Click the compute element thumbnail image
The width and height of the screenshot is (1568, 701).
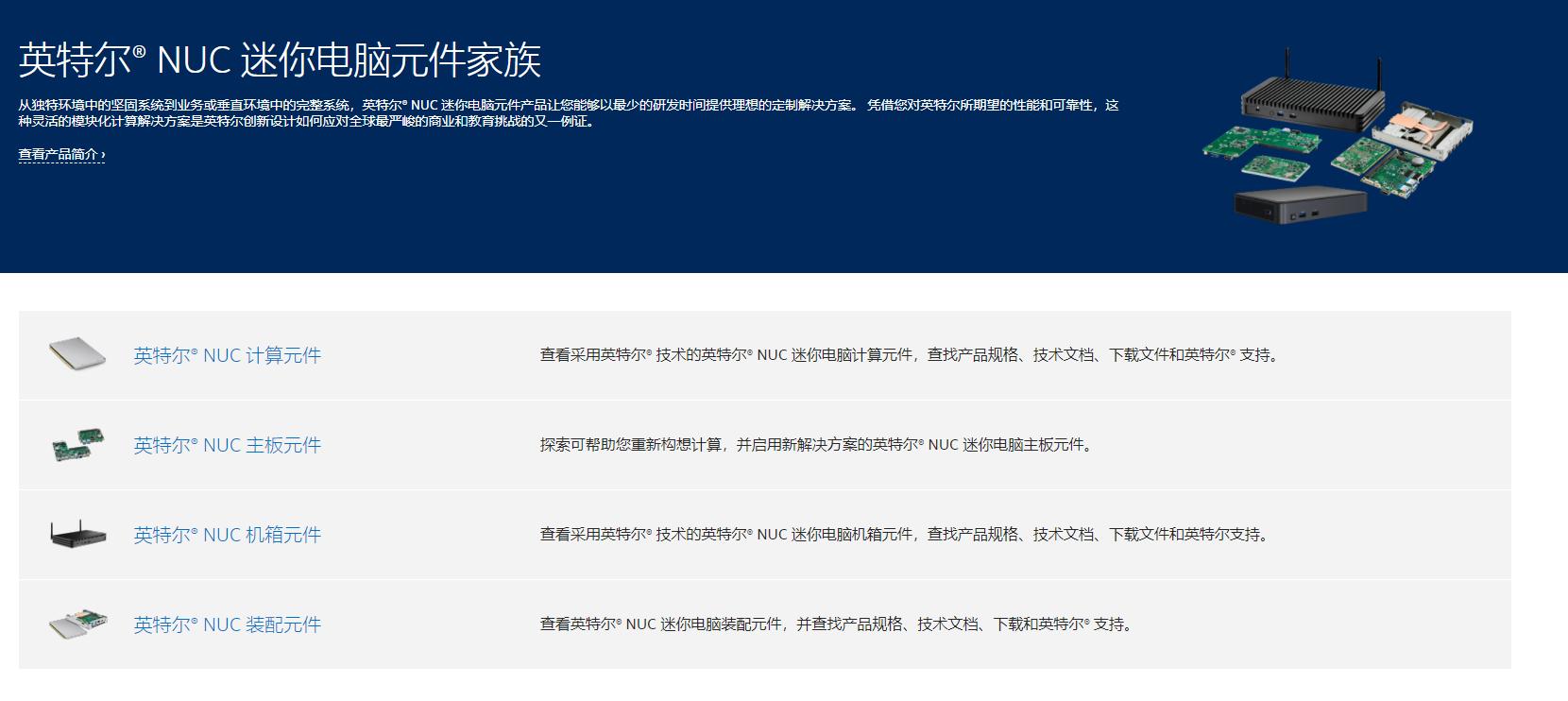tap(77, 353)
